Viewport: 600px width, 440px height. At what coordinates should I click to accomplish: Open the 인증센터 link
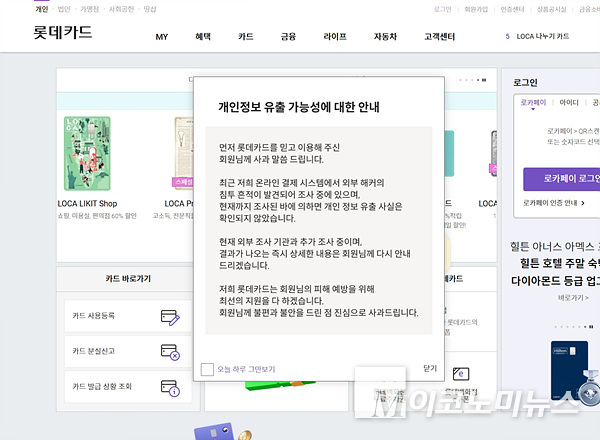coord(512,9)
